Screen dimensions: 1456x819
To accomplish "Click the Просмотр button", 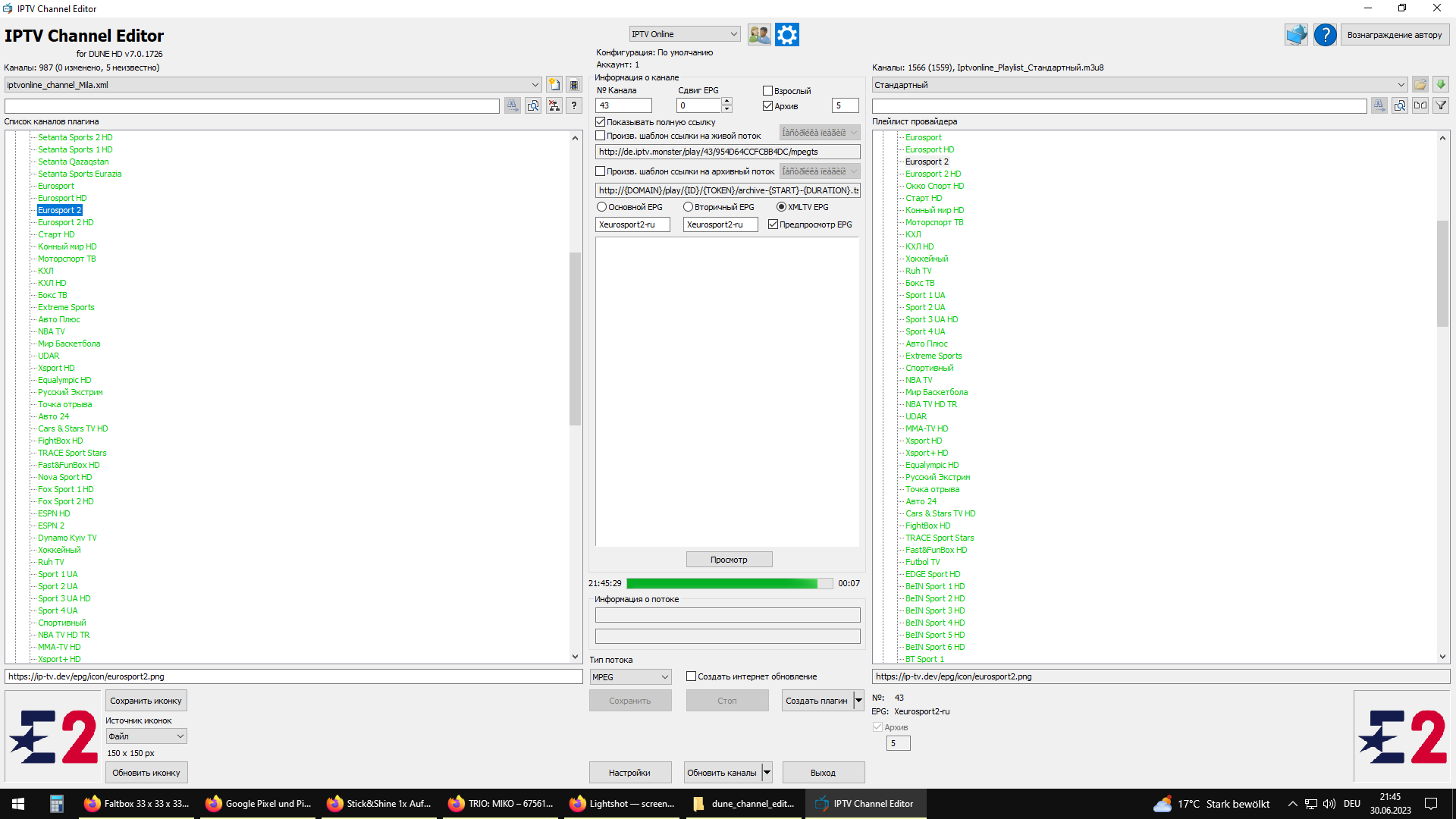I will pyautogui.click(x=729, y=560).
